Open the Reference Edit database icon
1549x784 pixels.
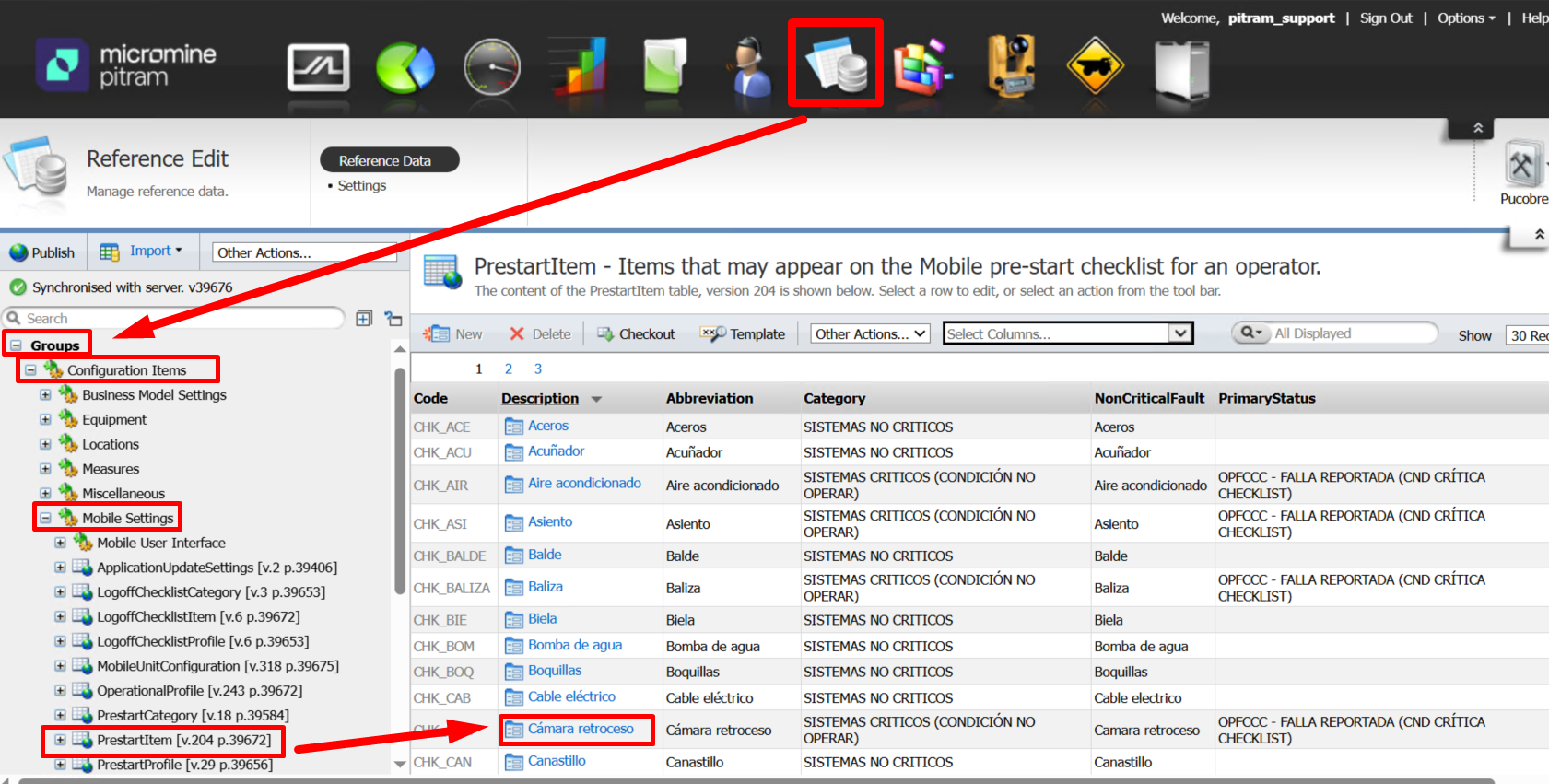click(x=837, y=65)
